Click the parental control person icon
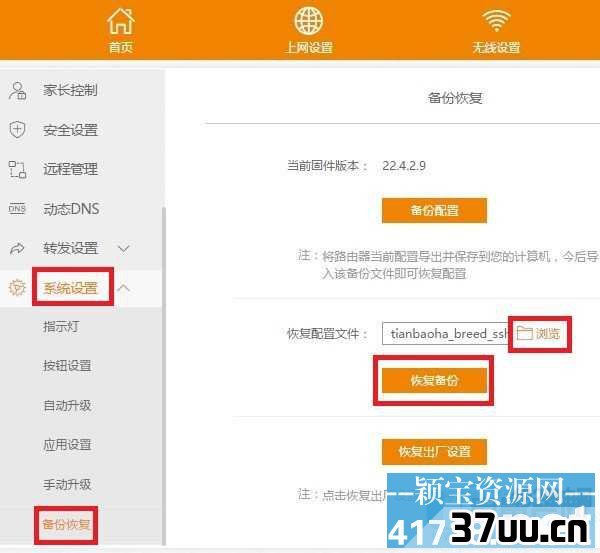 [x=17, y=91]
